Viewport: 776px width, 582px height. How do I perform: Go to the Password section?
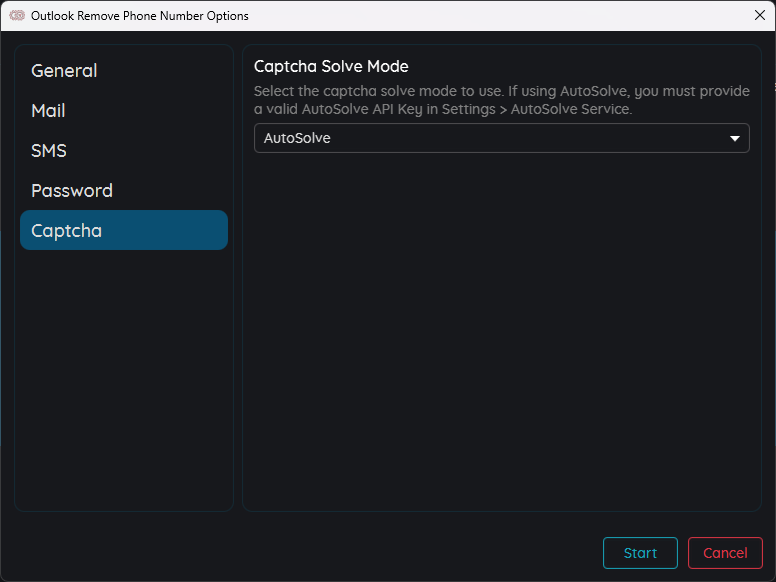[x=124, y=191]
